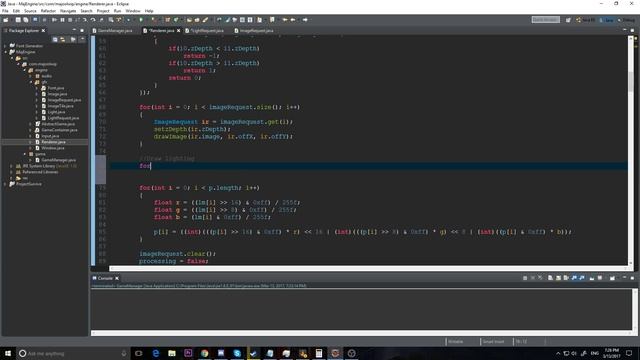The image size is (640, 360).
Task: Collapse the src folder node
Action: click(x=12, y=58)
